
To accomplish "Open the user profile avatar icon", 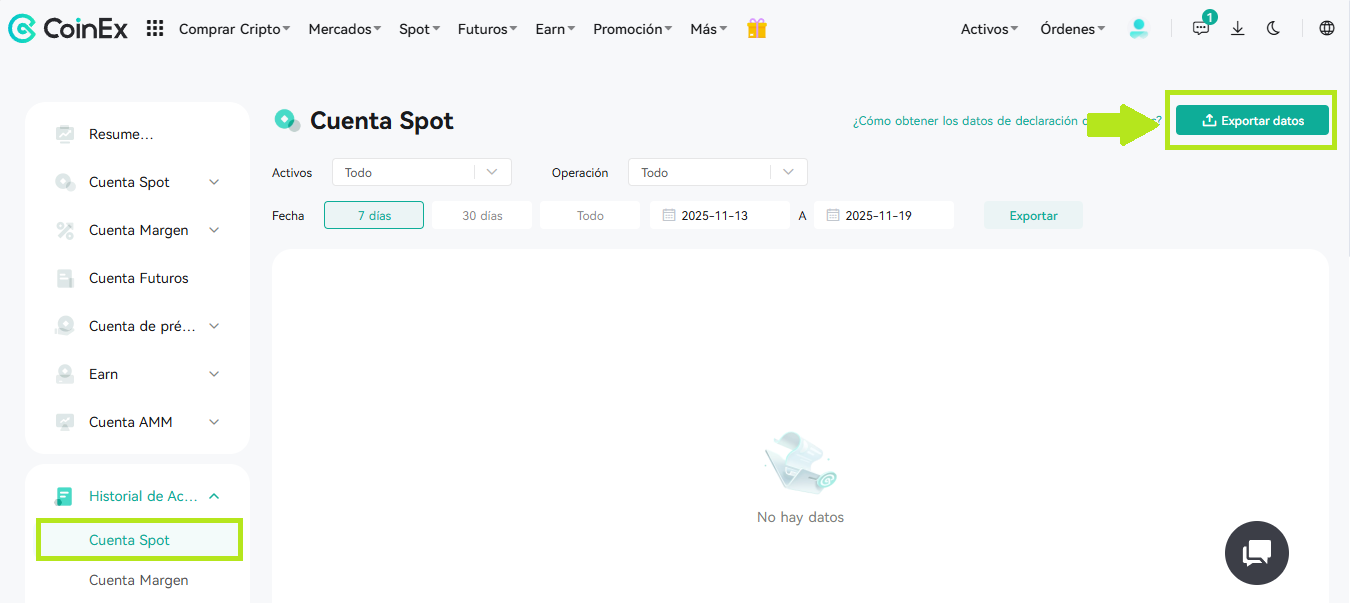I will pos(1139,29).
